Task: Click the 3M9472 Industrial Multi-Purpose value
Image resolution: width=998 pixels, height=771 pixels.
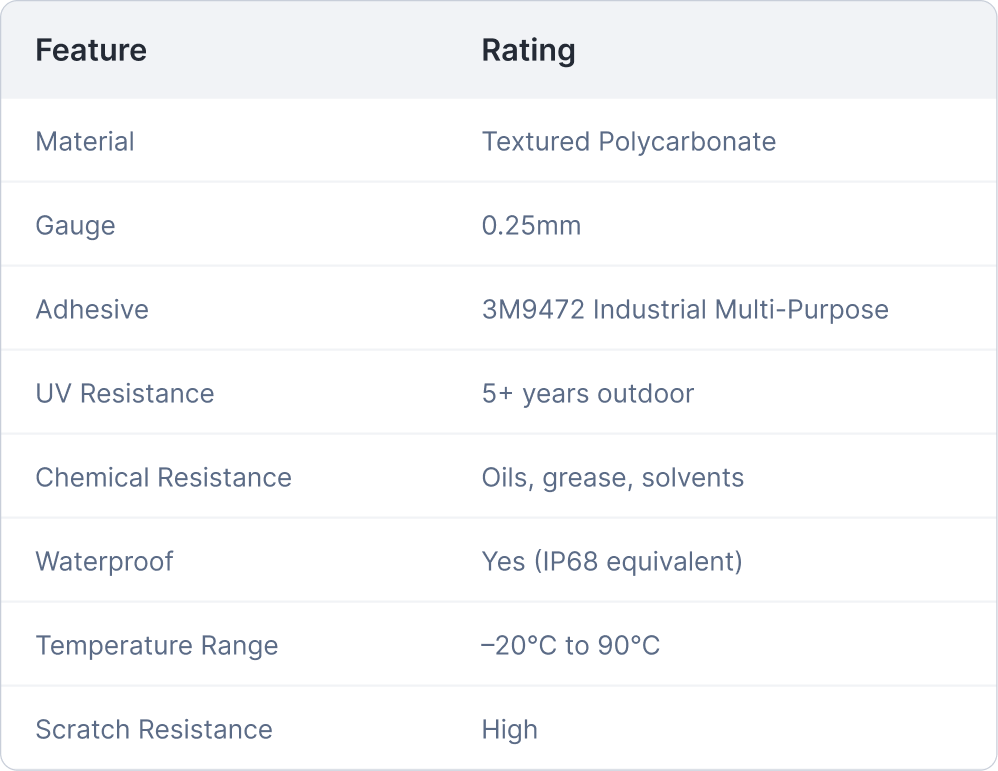Action: pos(685,309)
